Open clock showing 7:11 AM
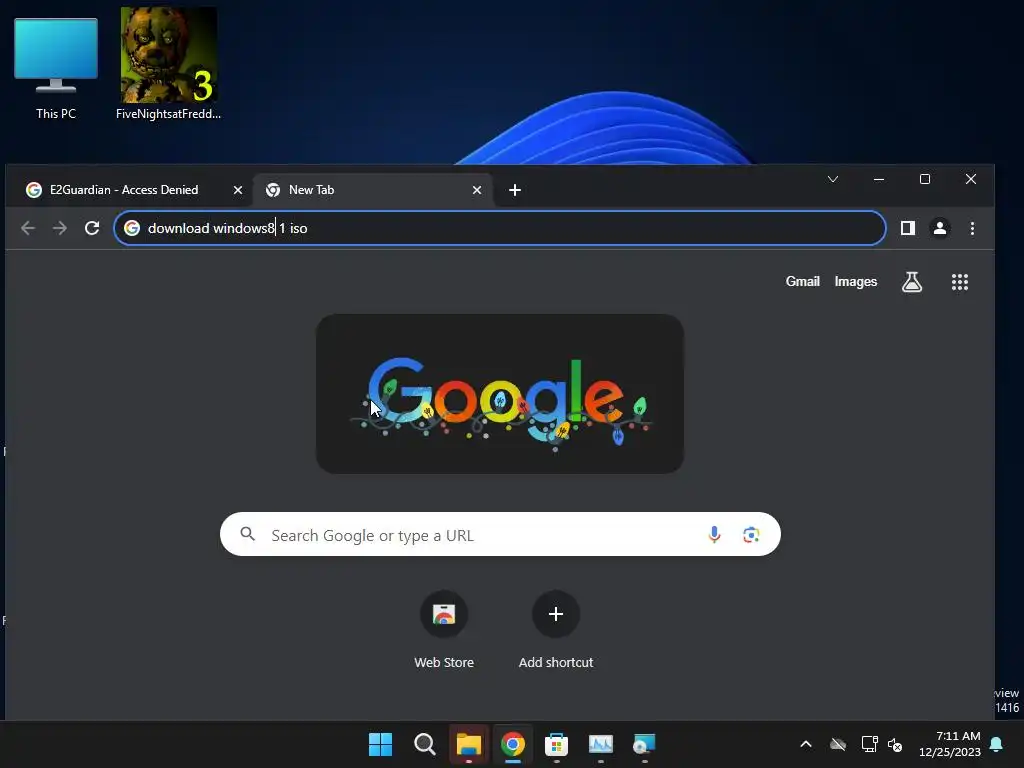Image resolution: width=1024 pixels, height=768 pixels. click(950, 744)
